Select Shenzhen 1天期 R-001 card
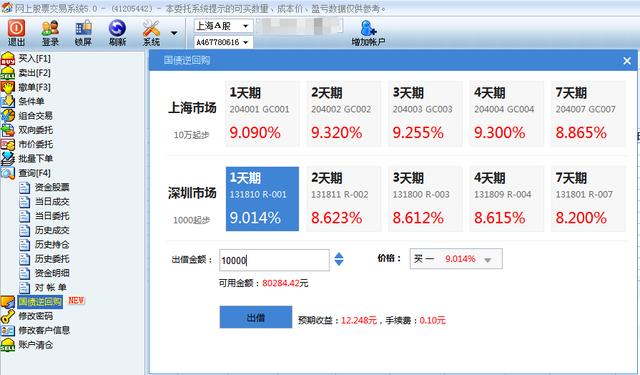 coord(262,199)
